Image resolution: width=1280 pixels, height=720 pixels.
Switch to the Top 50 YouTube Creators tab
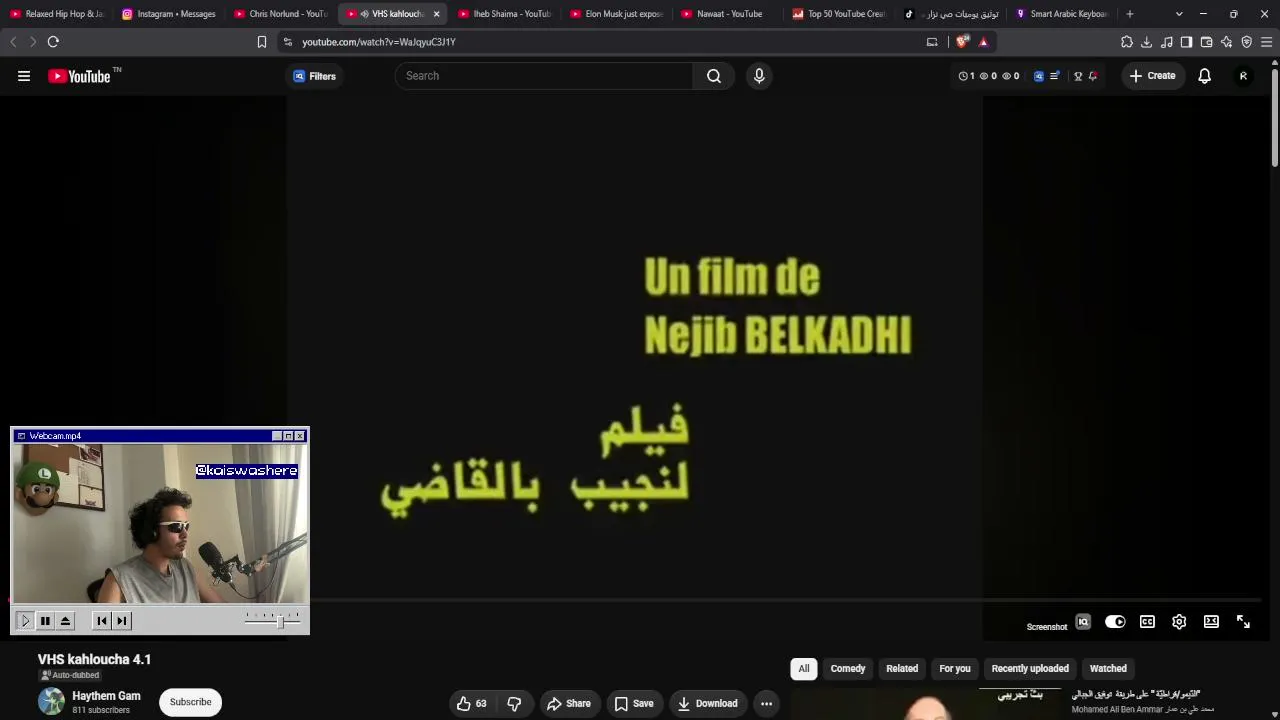(x=840, y=14)
